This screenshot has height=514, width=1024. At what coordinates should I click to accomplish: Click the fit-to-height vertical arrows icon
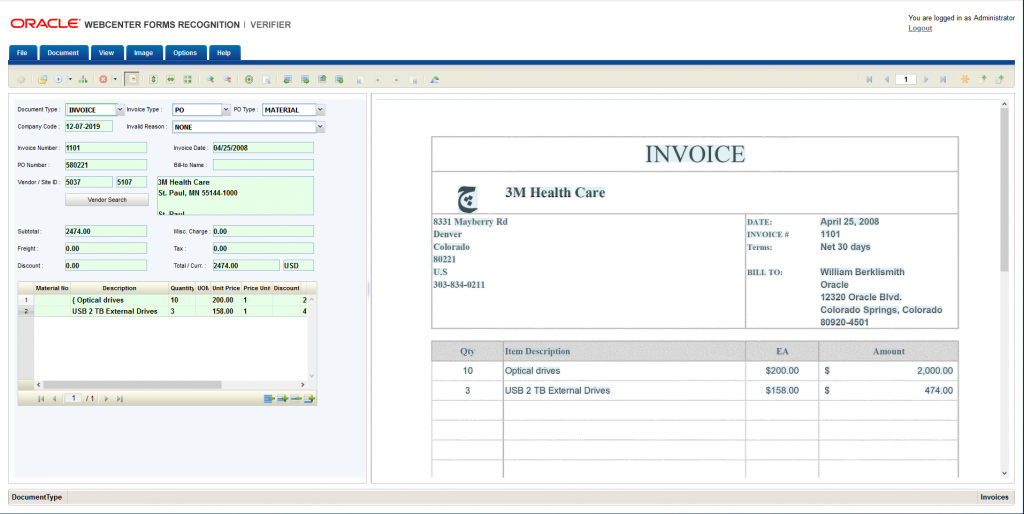click(153, 79)
